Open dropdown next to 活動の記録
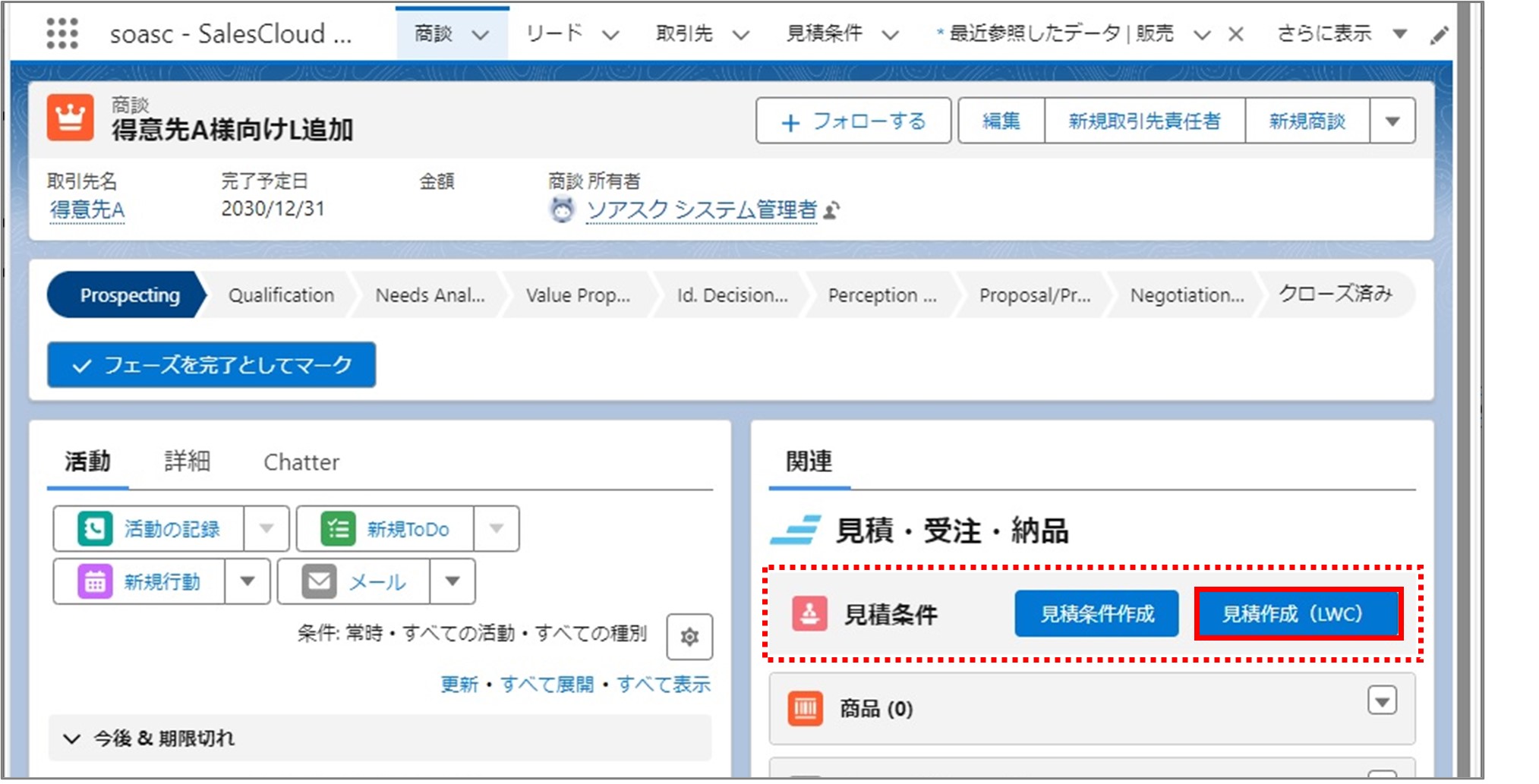Viewport: 1539px width, 784px height. [x=266, y=528]
